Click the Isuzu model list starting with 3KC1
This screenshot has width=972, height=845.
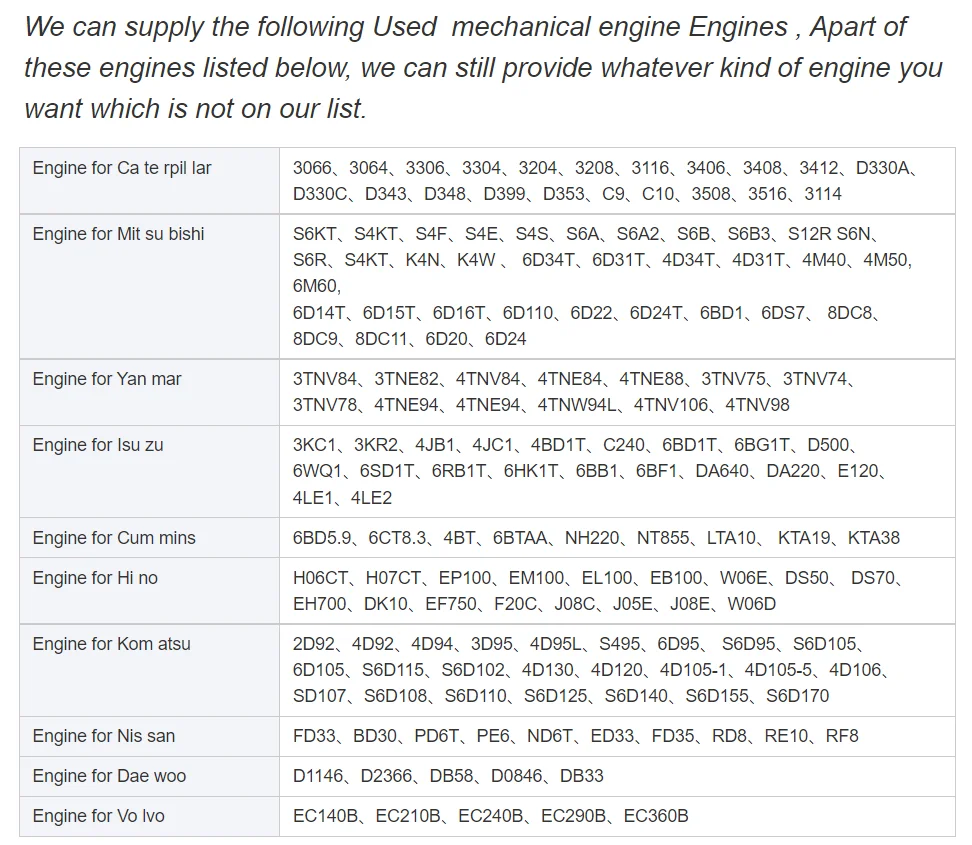click(590, 471)
